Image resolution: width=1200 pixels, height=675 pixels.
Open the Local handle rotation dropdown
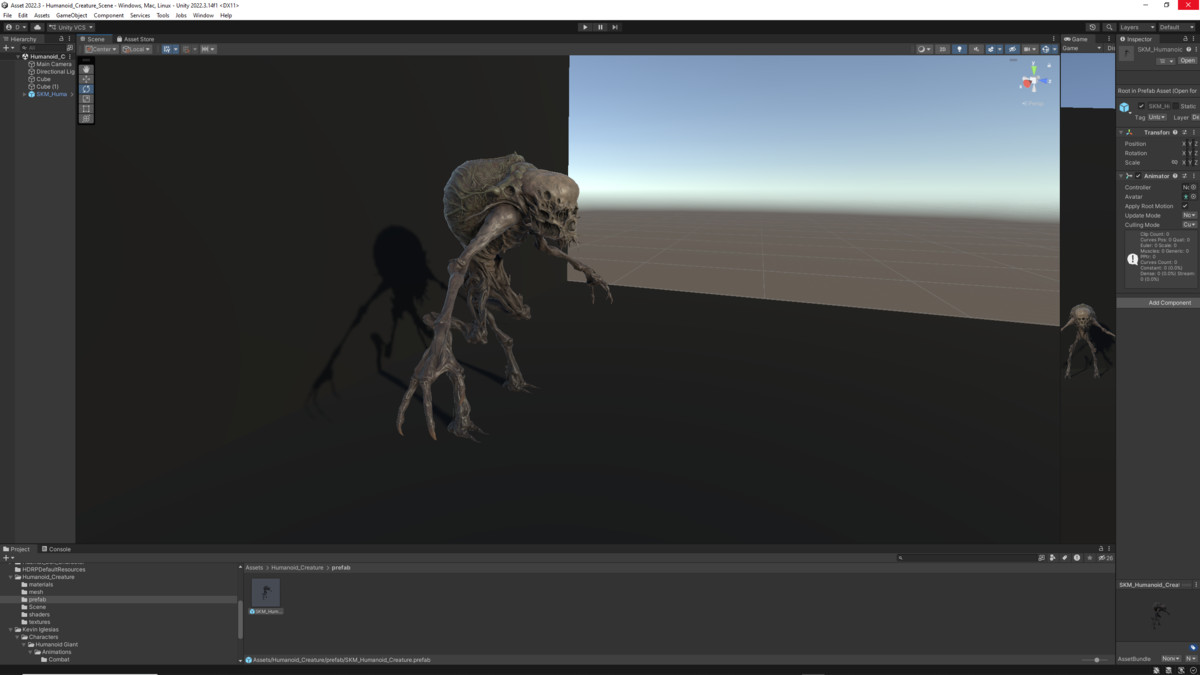[x=136, y=49]
